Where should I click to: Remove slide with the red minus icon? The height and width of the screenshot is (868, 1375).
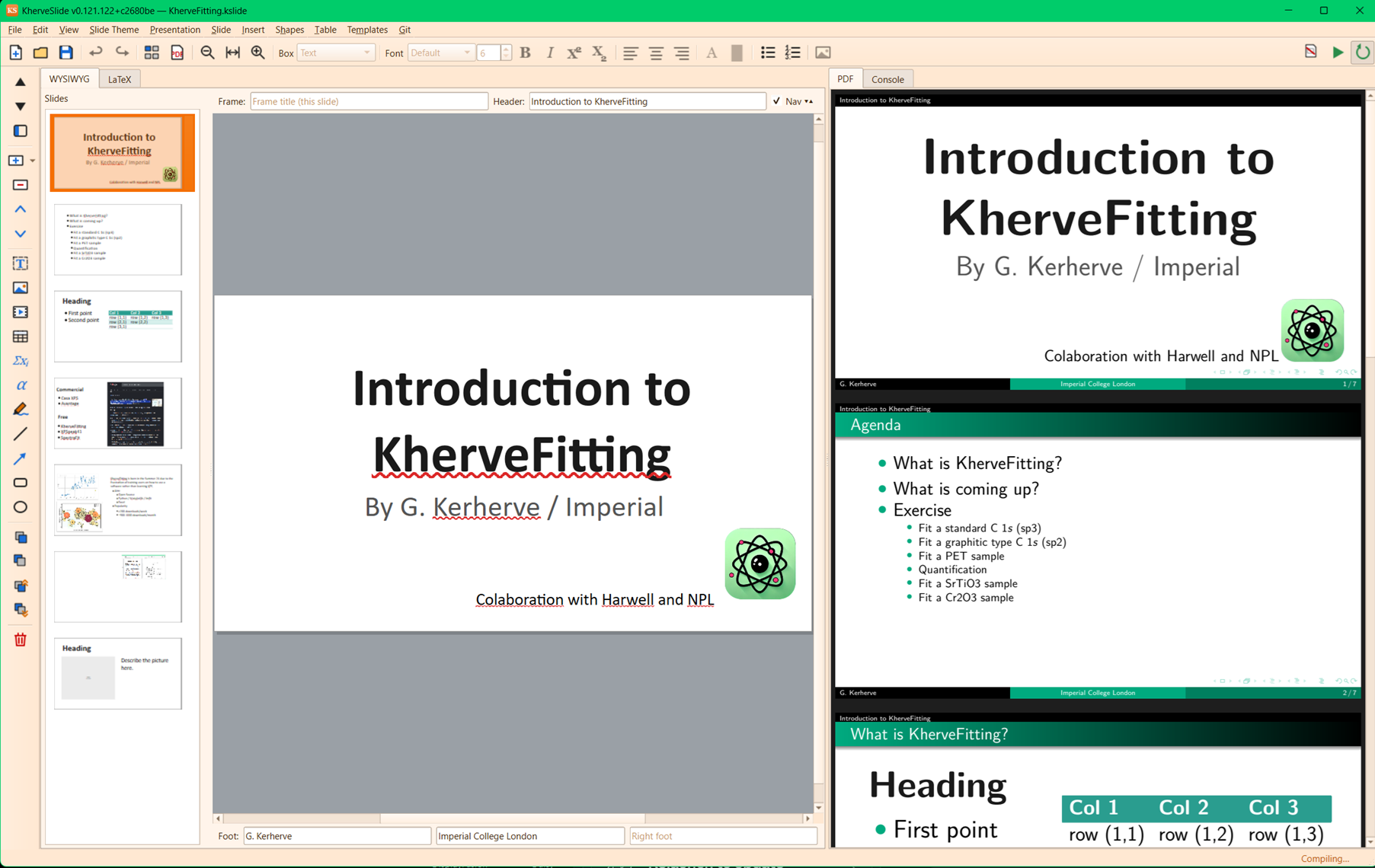(x=21, y=185)
